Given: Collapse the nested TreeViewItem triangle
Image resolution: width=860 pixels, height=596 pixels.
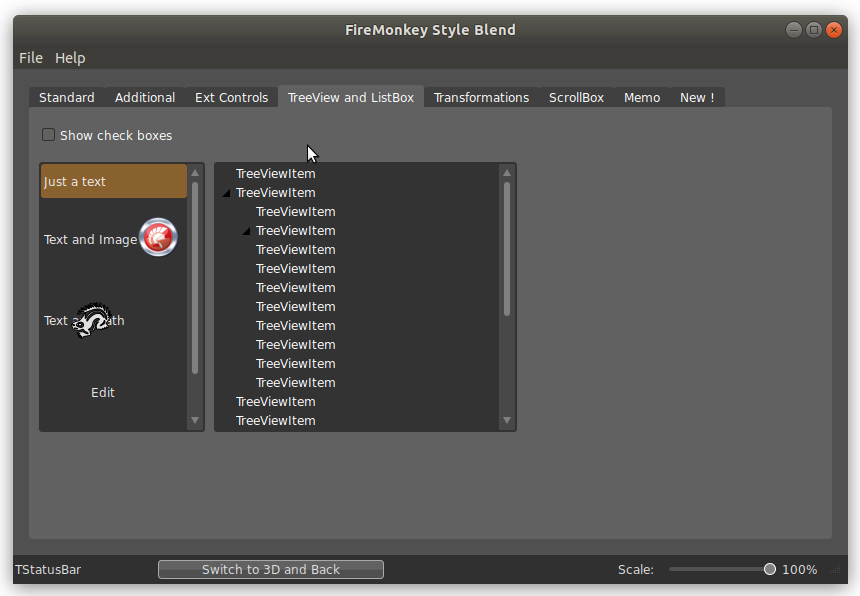Looking at the screenshot, I should (x=246, y=231).
